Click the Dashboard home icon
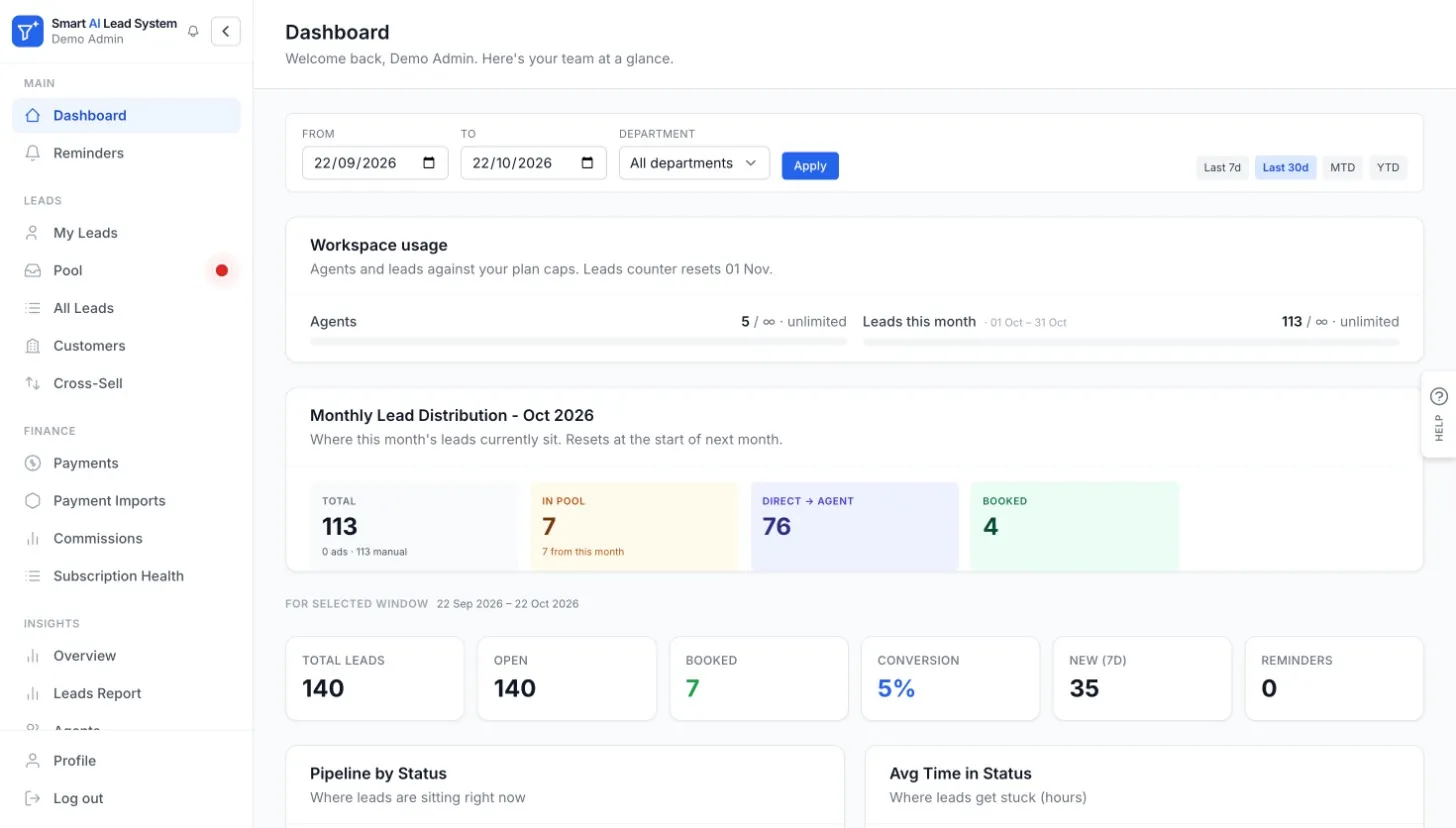The height and width of the screenshot is (828, 1456). click(33, 115)
